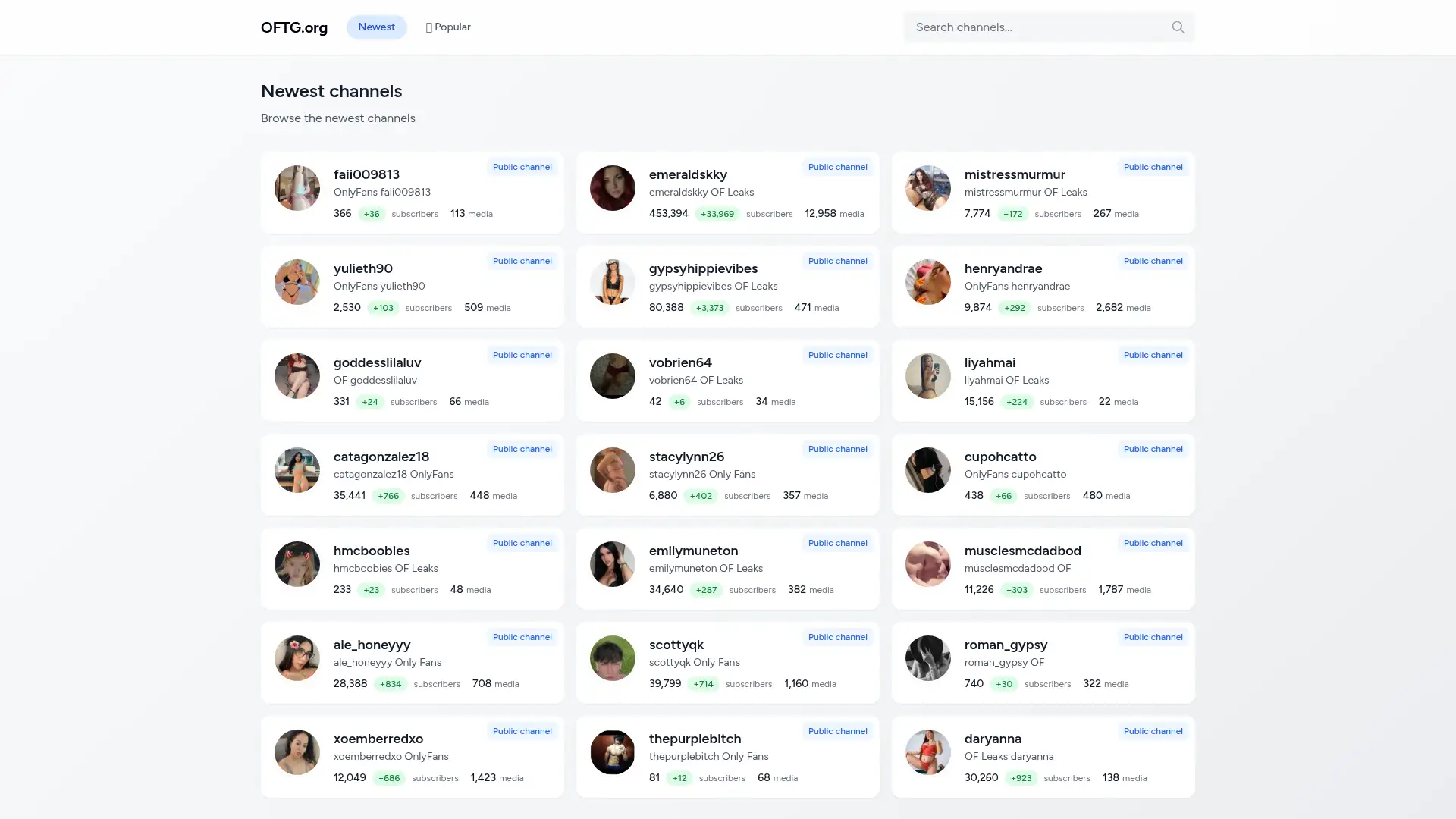Click the search magnifier icon
The image size is (1456, 819).
tap(1178, 27)
